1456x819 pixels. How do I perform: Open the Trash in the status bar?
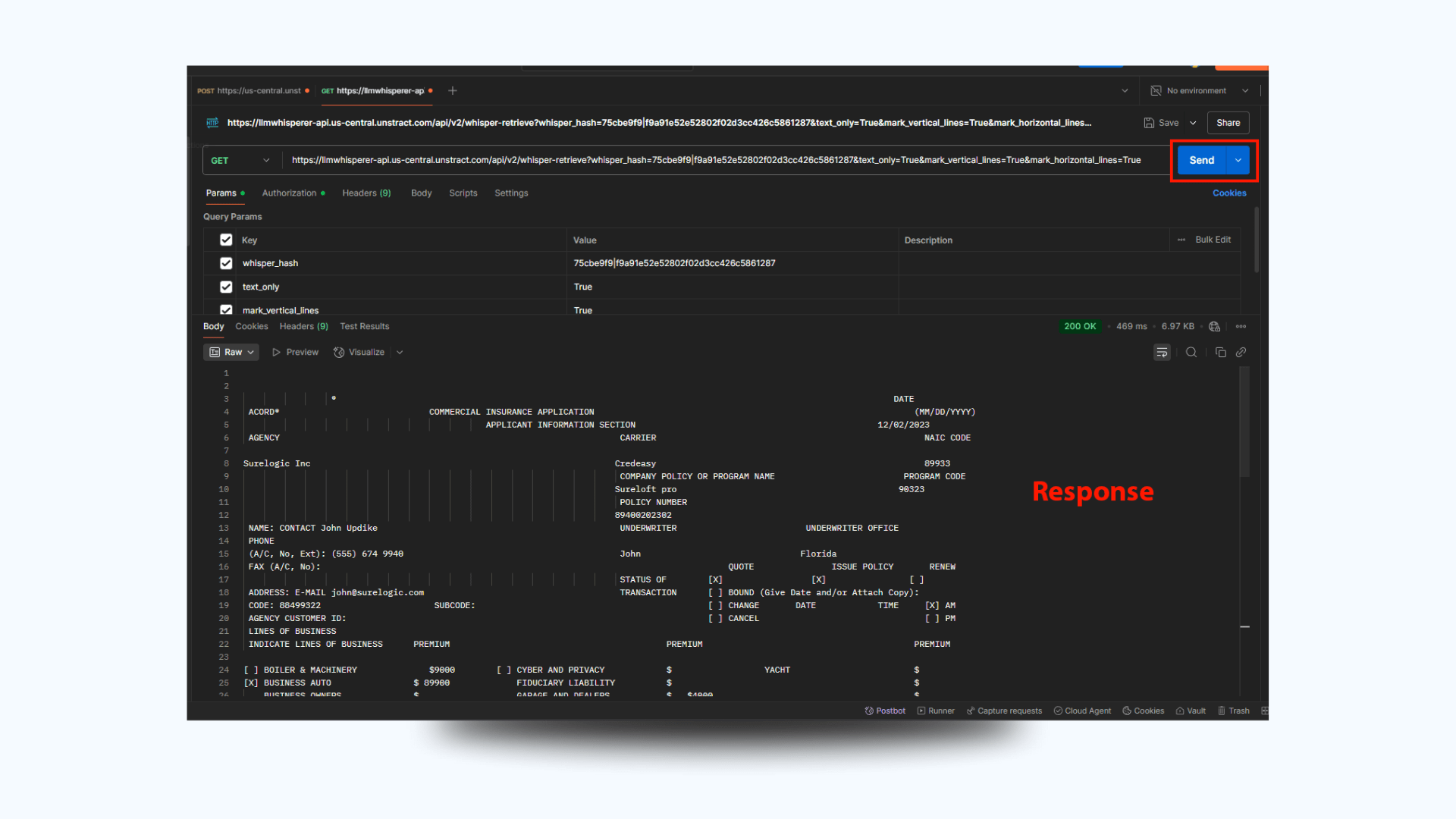(1234, 711)
